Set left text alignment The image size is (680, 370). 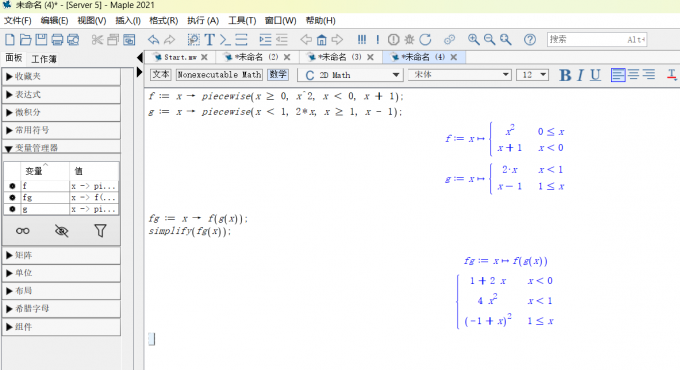[618, 75]
